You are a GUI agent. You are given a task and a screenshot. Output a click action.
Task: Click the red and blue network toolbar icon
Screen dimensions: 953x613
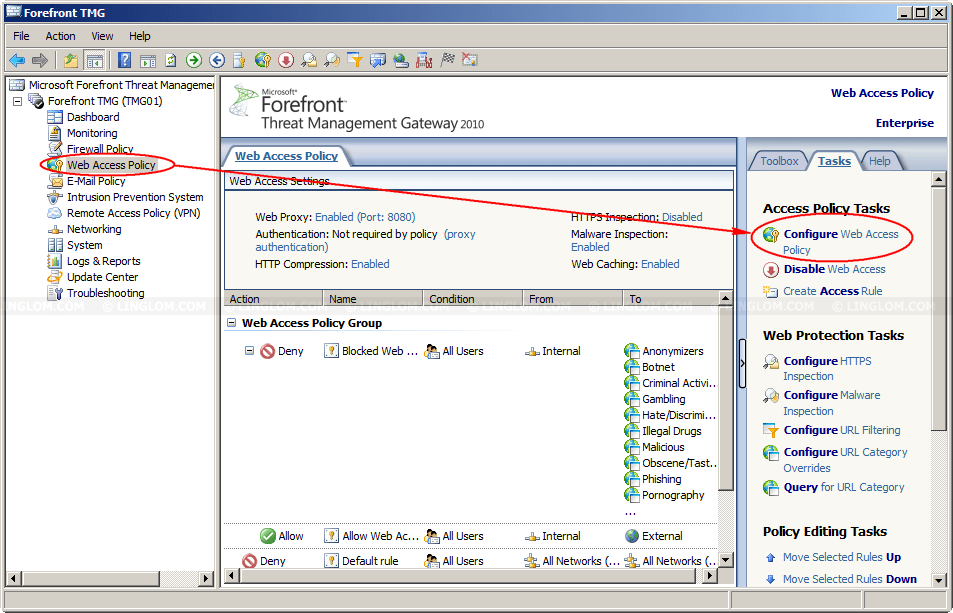tap(424, 60)
